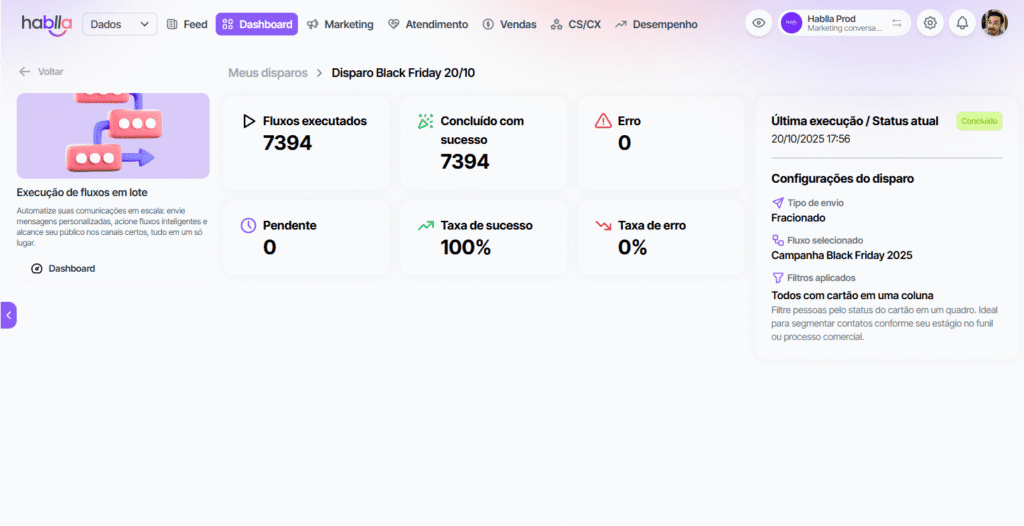
Task: Click the Fluxos executados play icon
Action: [x=249, y=121]
